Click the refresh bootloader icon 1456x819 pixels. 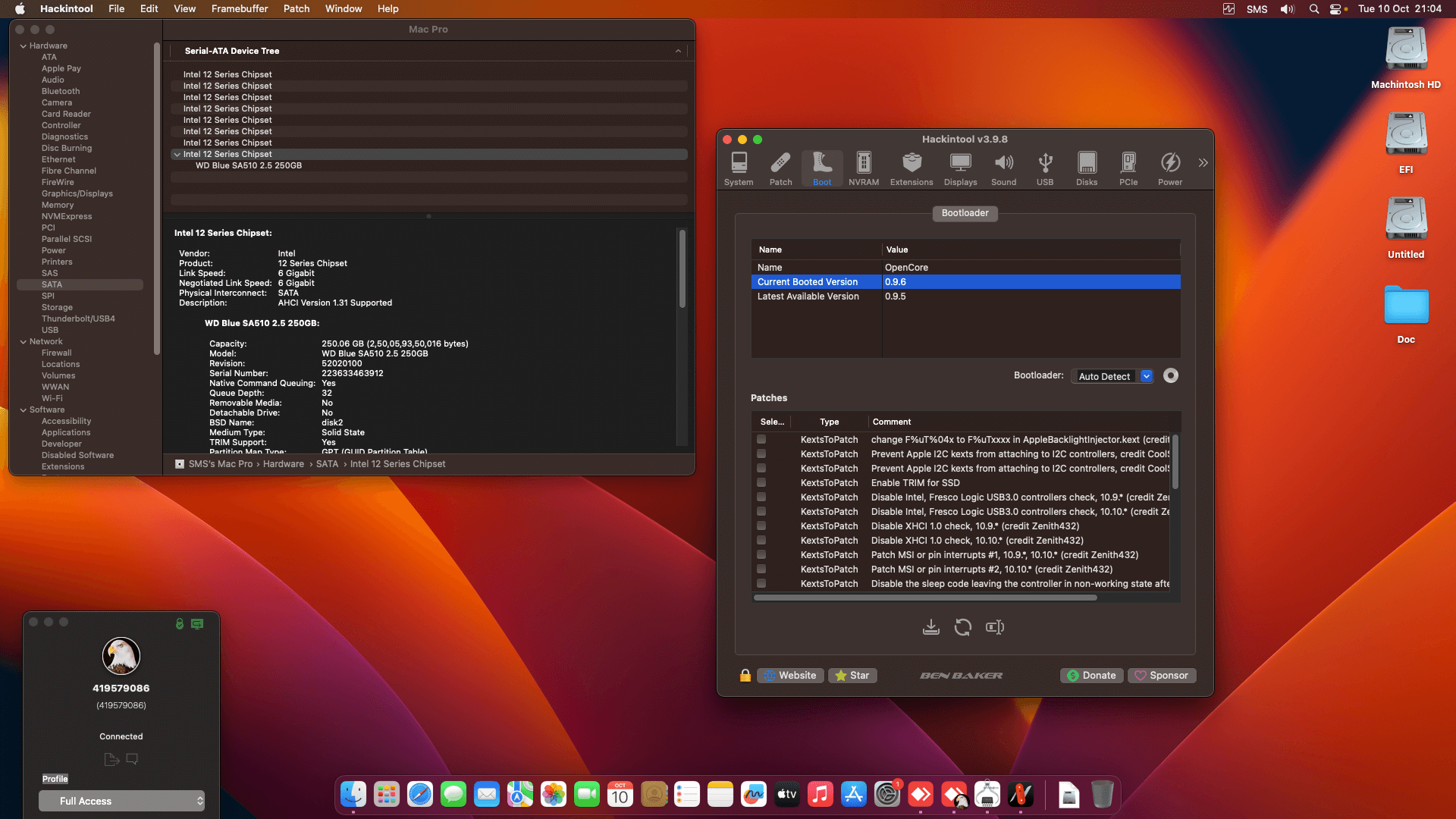[x=963, y=627]
